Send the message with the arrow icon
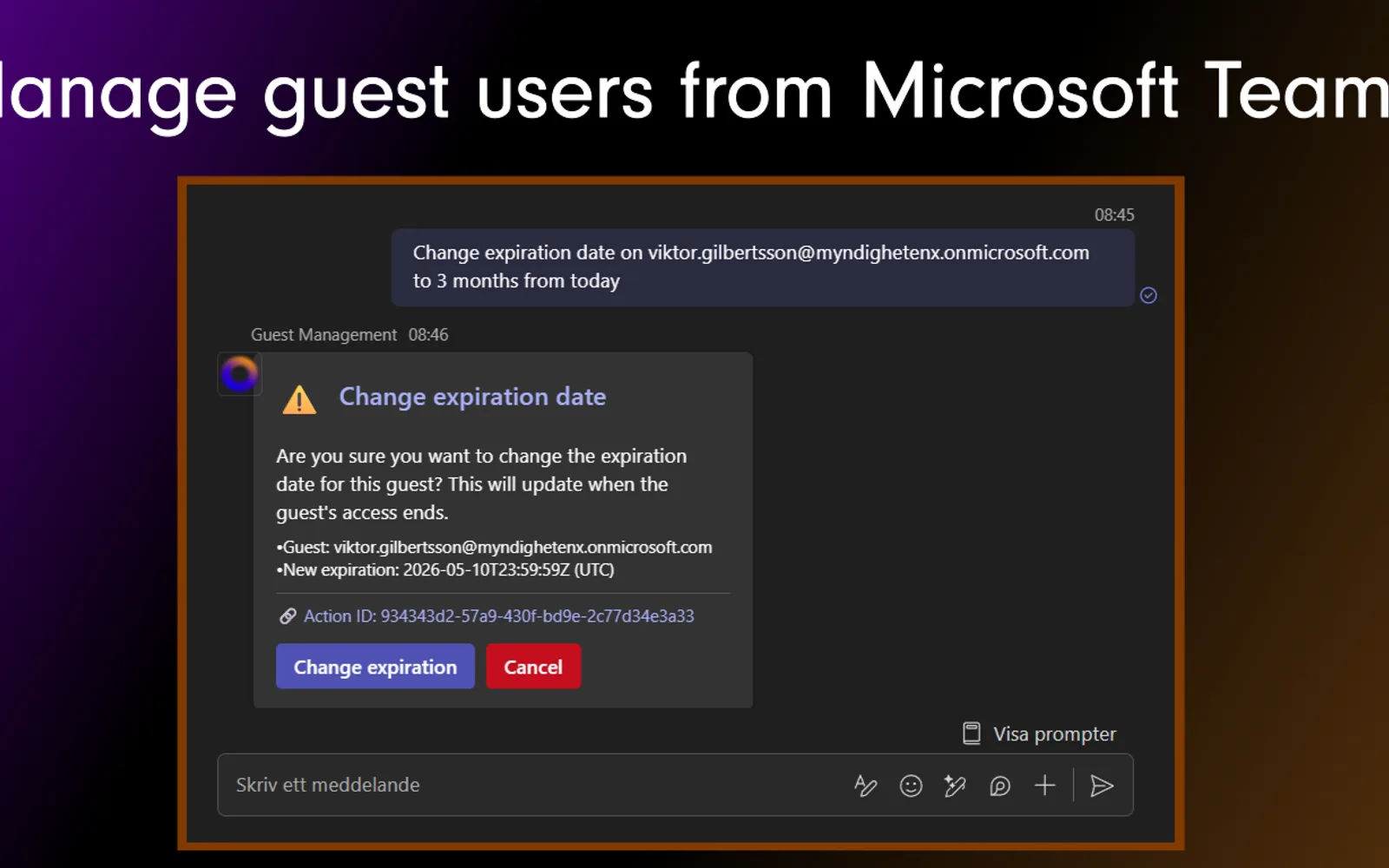 [x=1102, y=786]
